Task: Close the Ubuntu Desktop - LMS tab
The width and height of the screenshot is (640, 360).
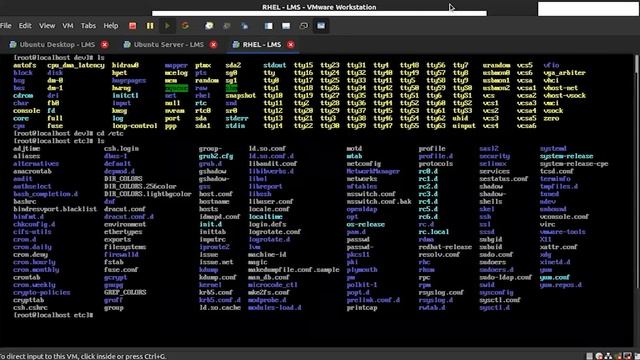Action: pos(104,44)
